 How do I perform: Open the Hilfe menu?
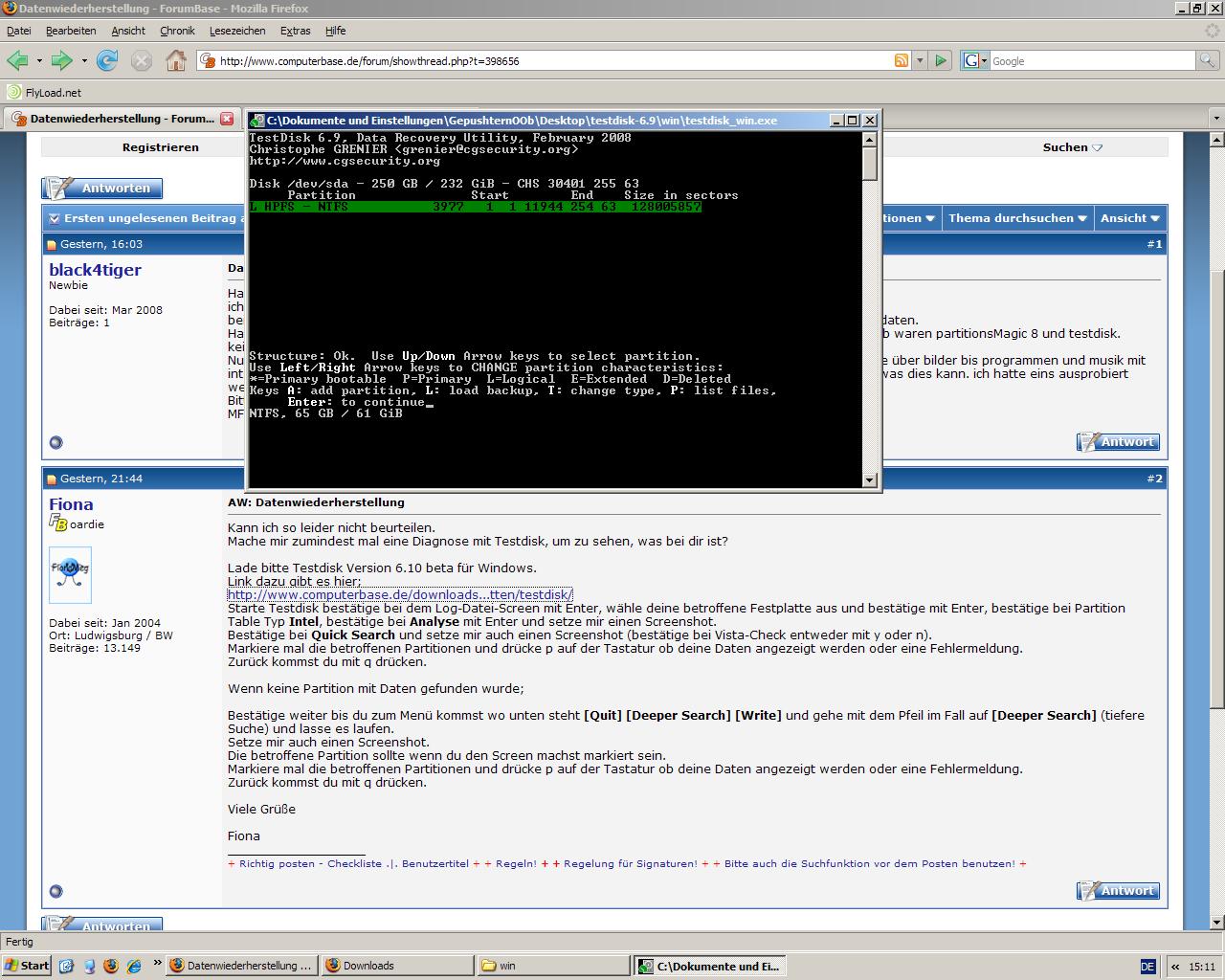click(x=335, y=31)
